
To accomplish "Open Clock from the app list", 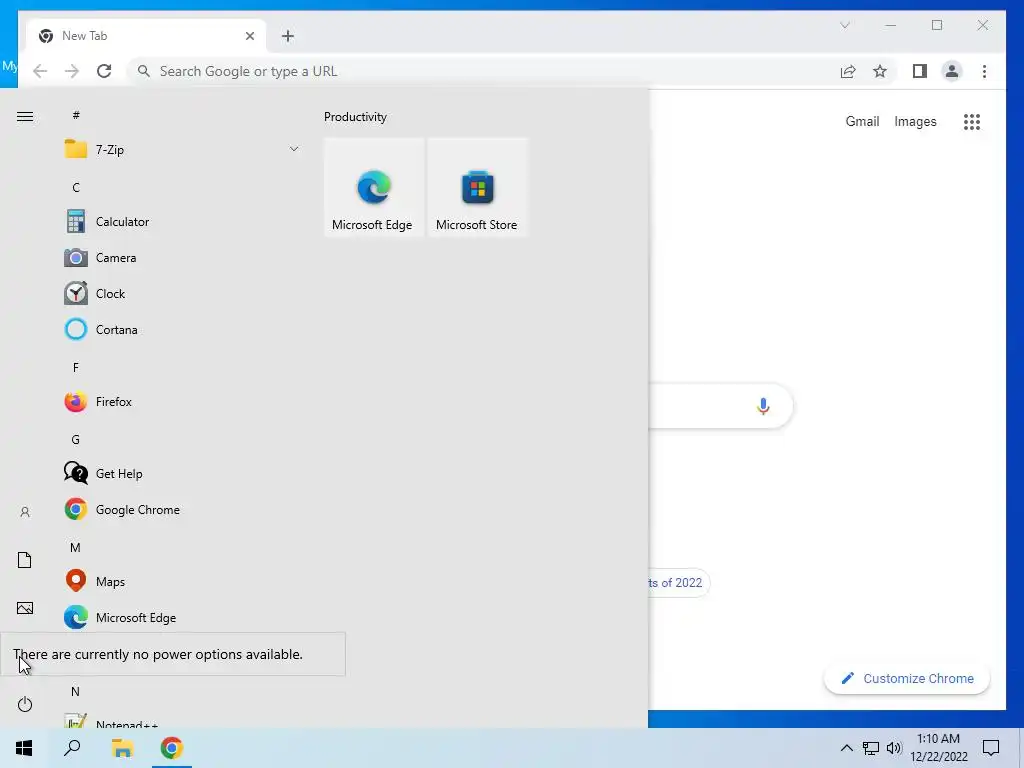I will pyautogui.click(x=182, y=294).
